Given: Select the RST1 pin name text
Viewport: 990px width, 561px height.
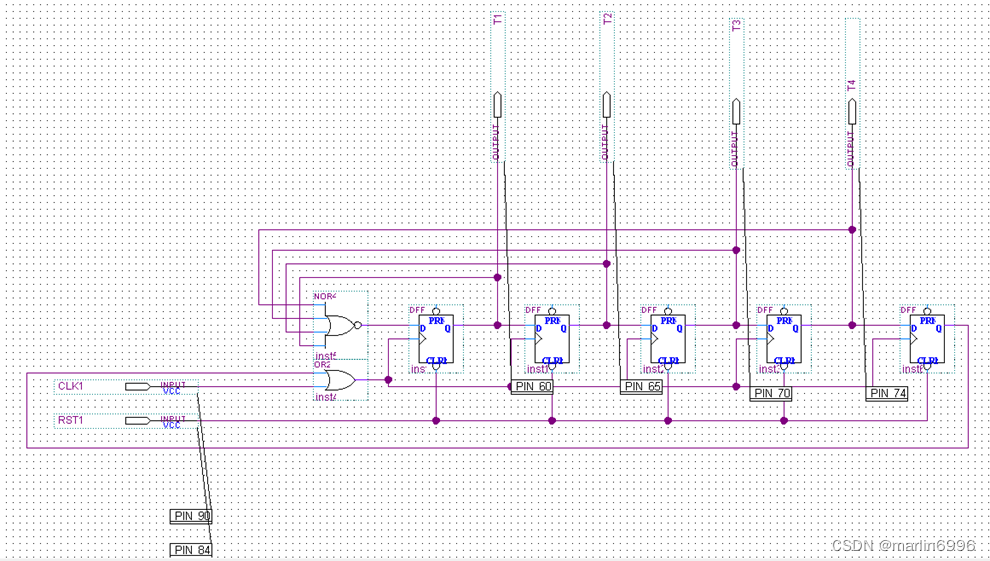Looking at the screenshot, I should (71, 420).
